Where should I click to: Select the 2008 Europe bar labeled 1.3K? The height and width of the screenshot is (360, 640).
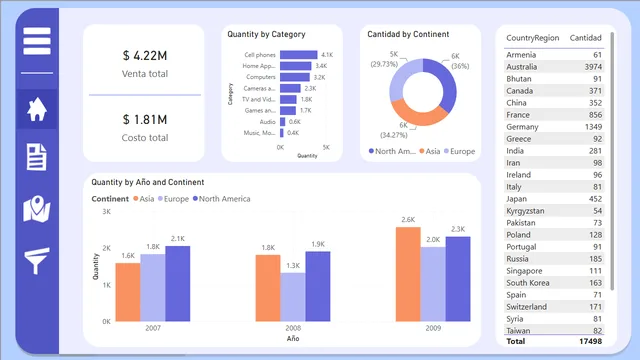coord(293,297)
